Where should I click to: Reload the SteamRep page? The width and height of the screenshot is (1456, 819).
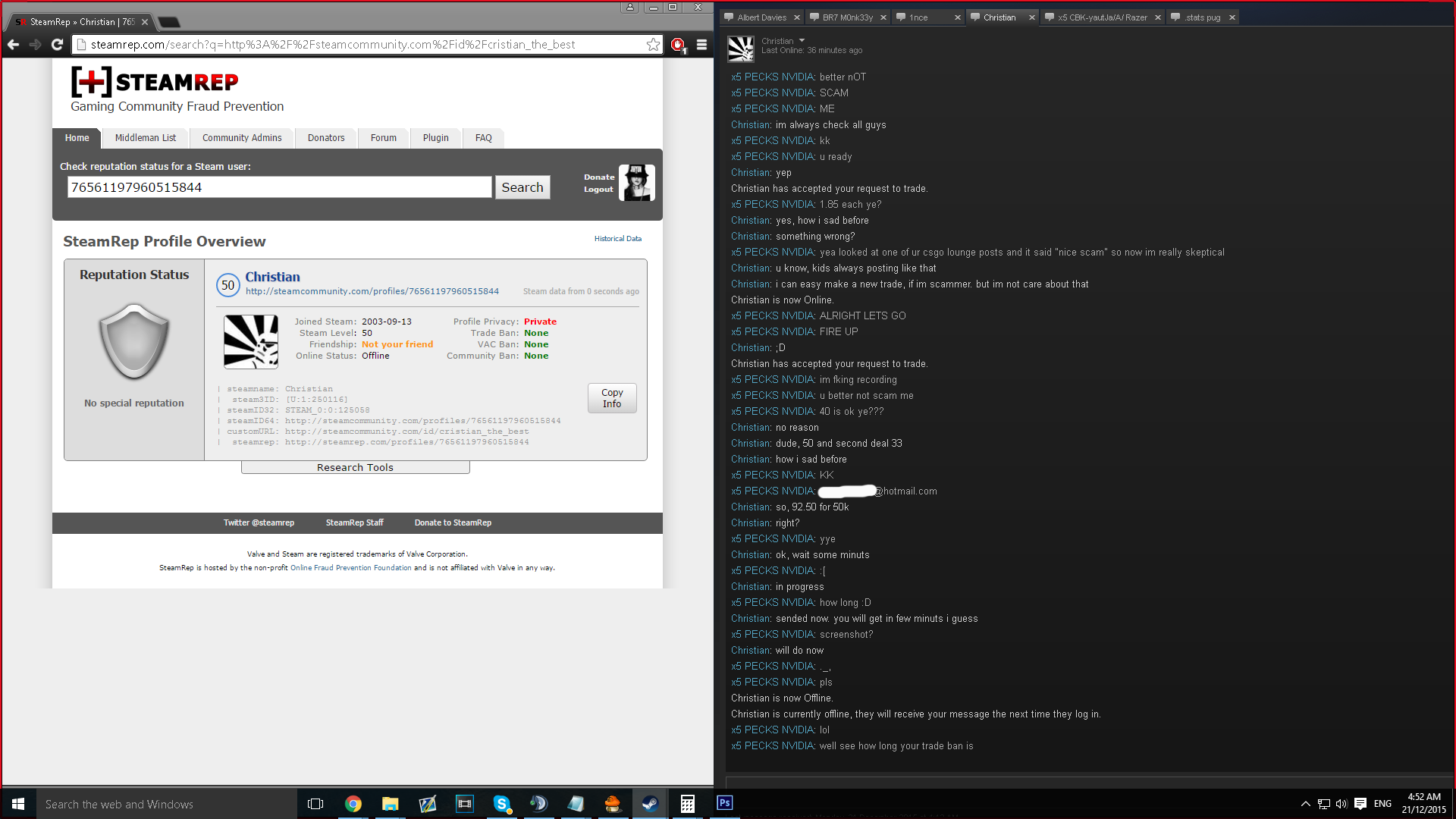click(x=57, y=45)
